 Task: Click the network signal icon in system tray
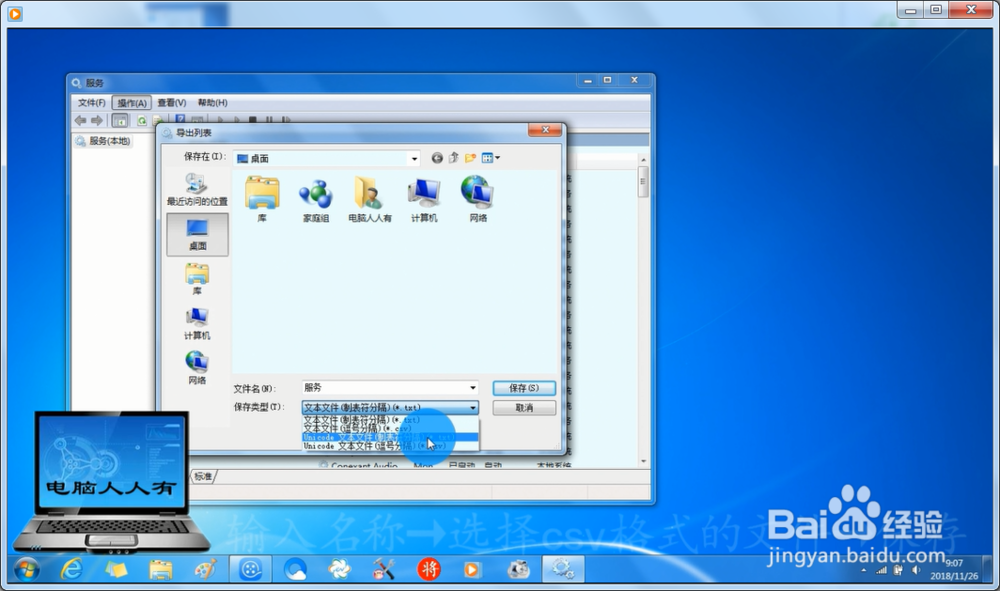click(x=882, y=571)
